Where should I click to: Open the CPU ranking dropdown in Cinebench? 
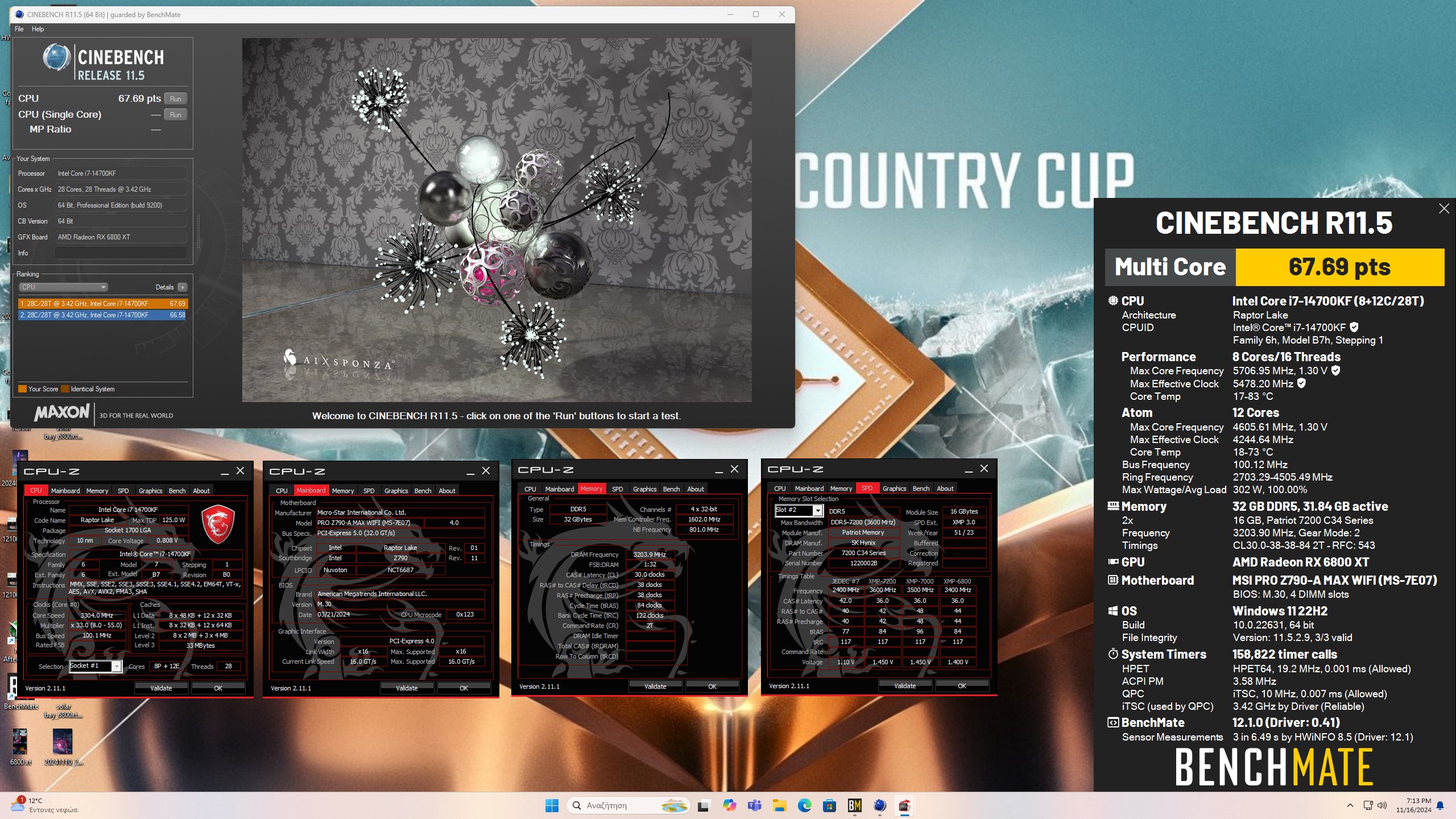point(63,287)
